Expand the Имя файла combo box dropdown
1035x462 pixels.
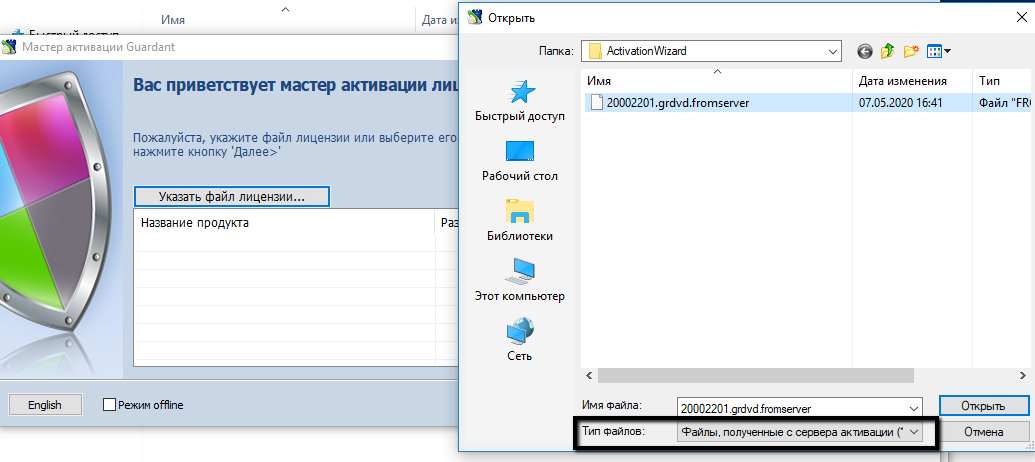(914, 408)
